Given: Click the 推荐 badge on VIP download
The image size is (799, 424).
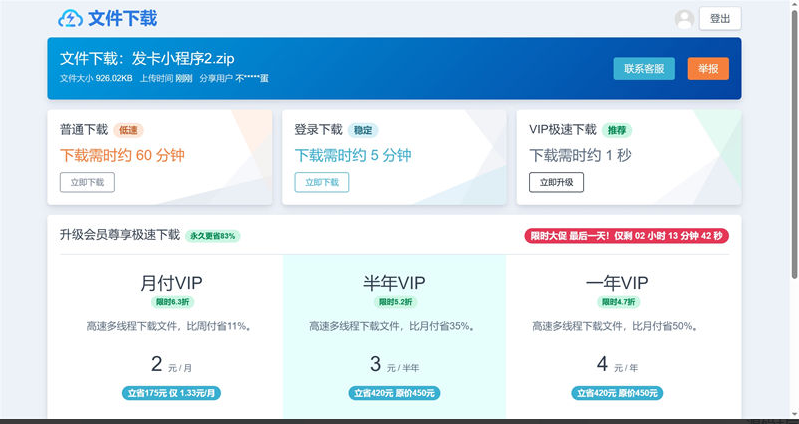Looking at the screenshot, I should tap(618, 130).
